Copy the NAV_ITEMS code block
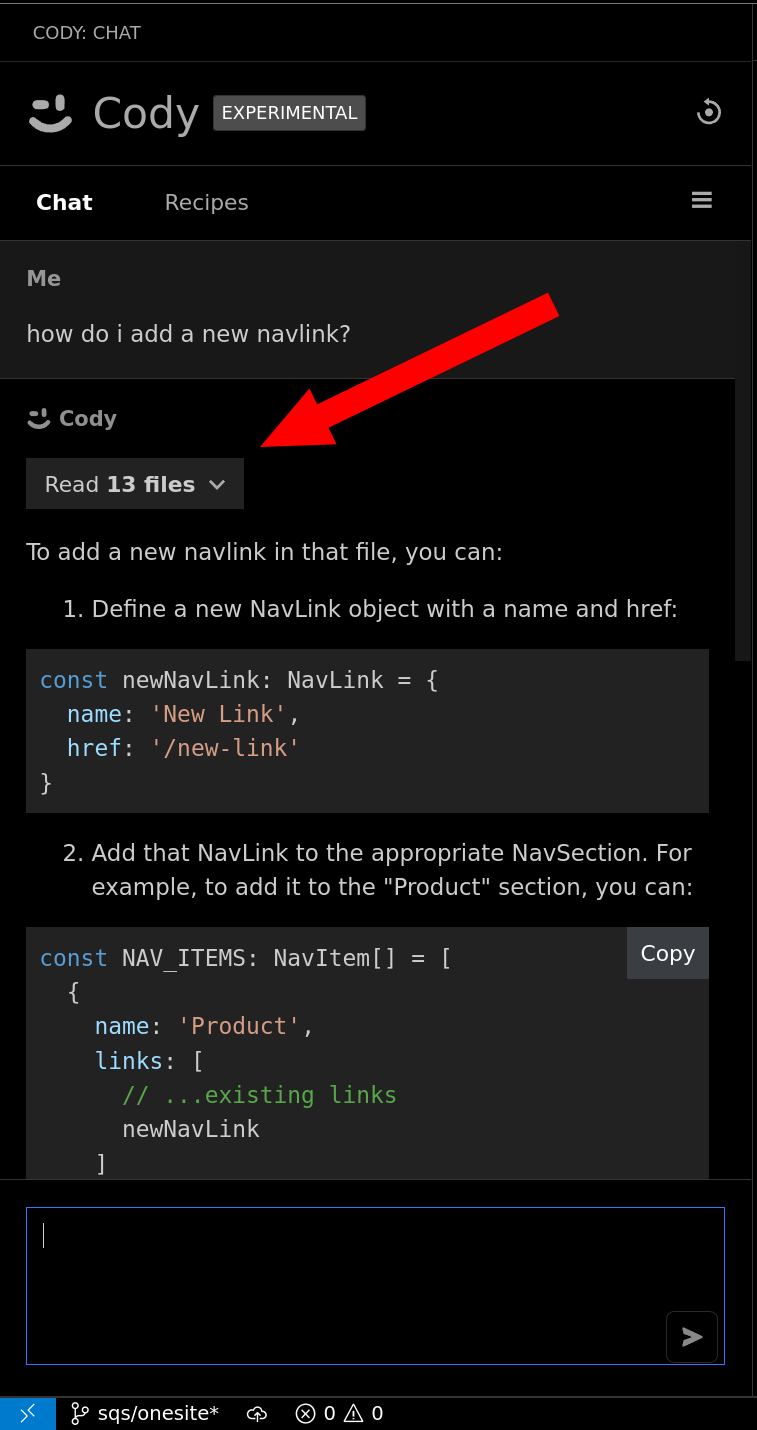 pos(668,953)
